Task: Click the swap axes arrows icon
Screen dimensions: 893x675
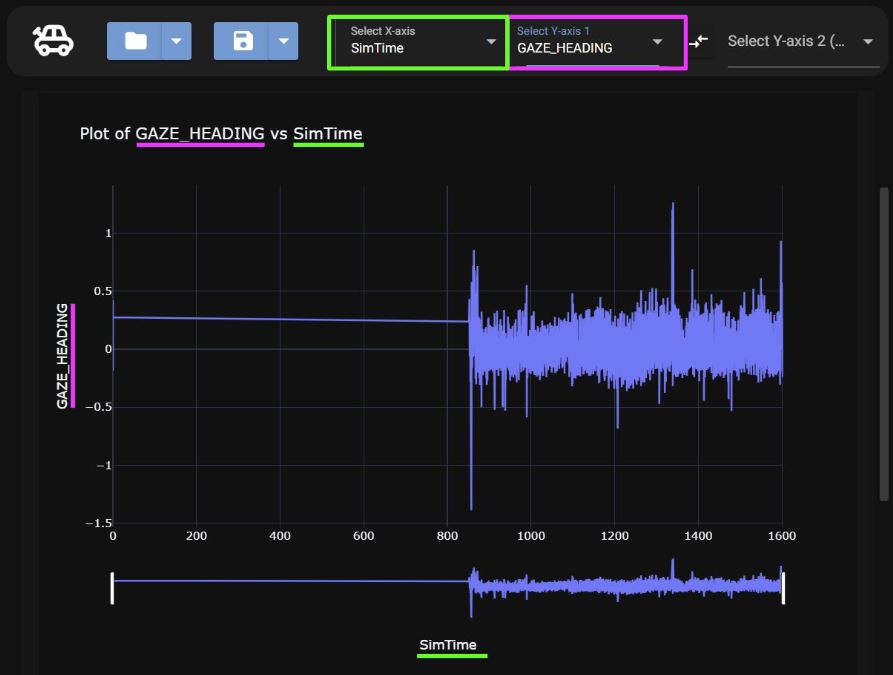Action: [698, 41]
